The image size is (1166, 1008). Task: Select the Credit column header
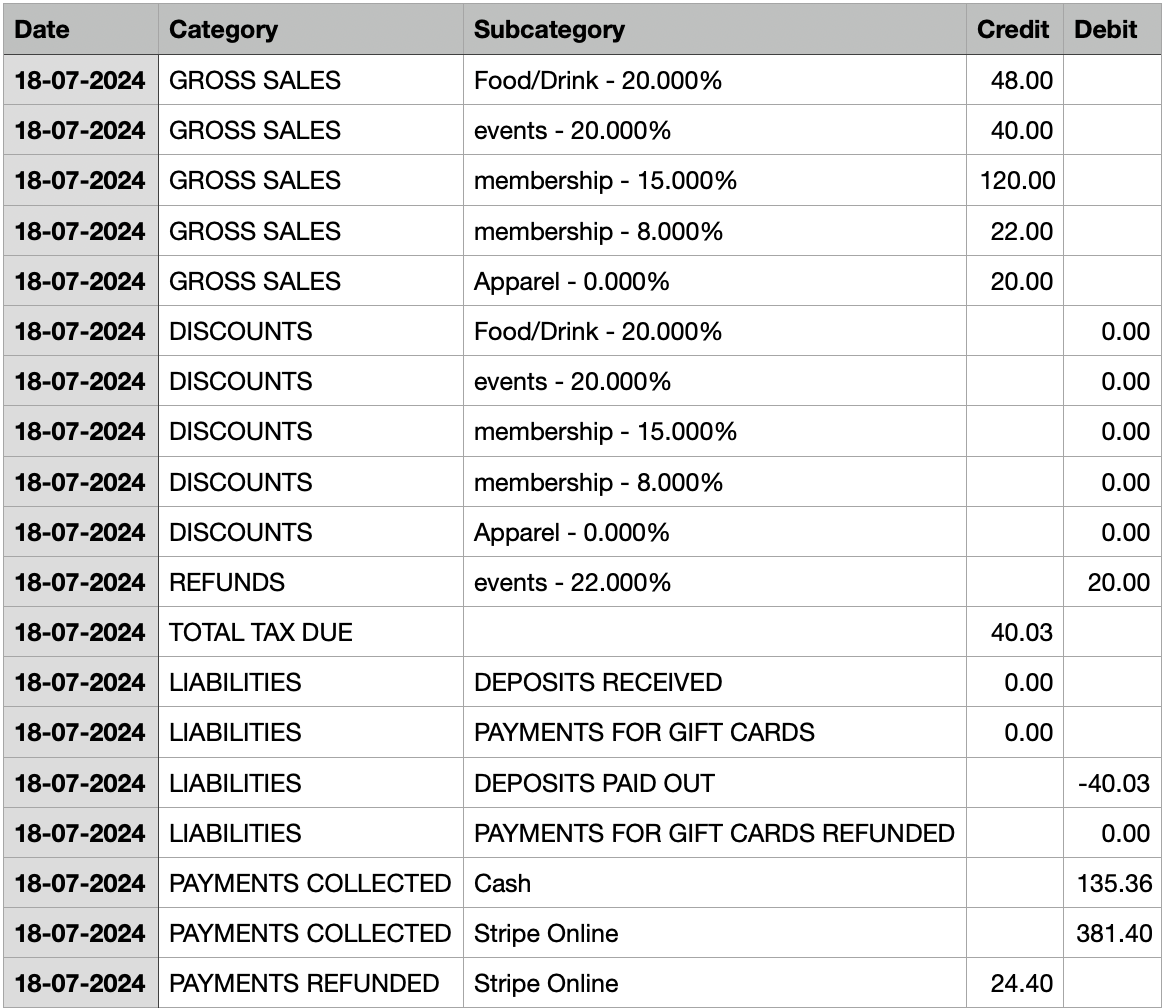point(1013,29)
